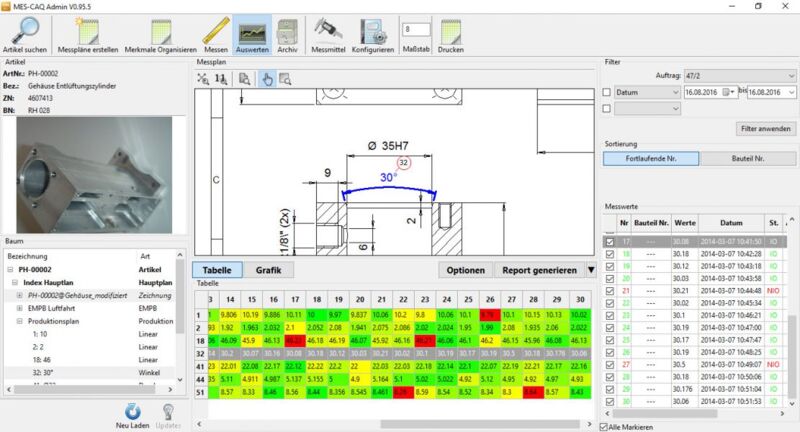
Task: Click column header 22 in table
Action: [403, 299]
